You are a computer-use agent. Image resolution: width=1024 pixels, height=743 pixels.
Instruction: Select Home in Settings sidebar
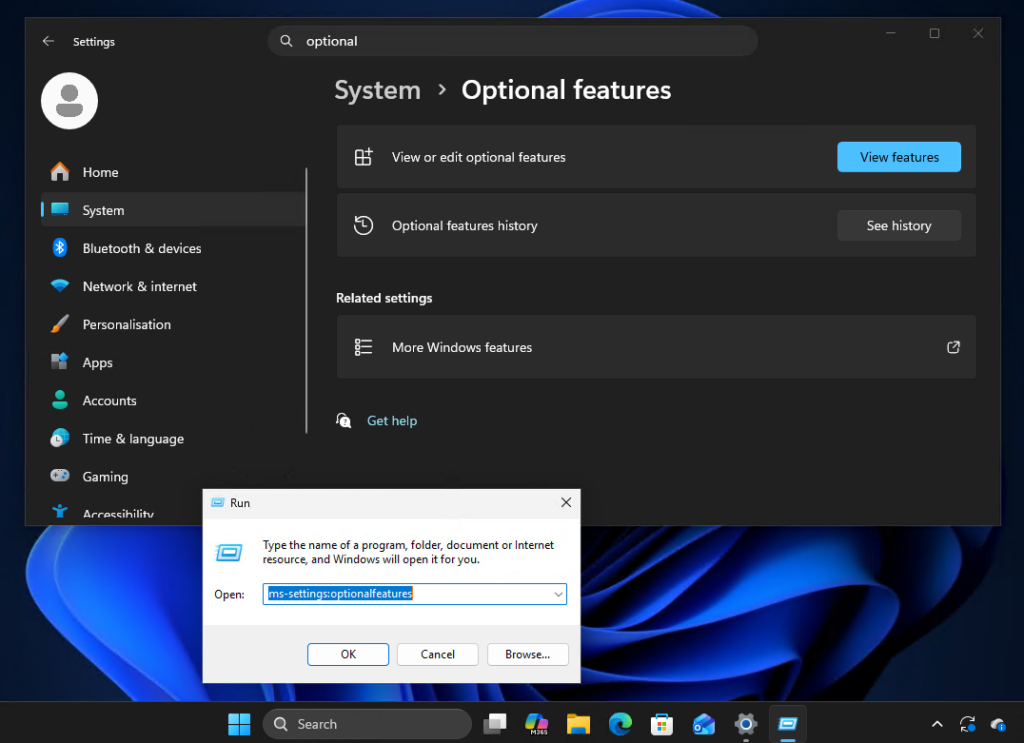(x=173, y=172)
